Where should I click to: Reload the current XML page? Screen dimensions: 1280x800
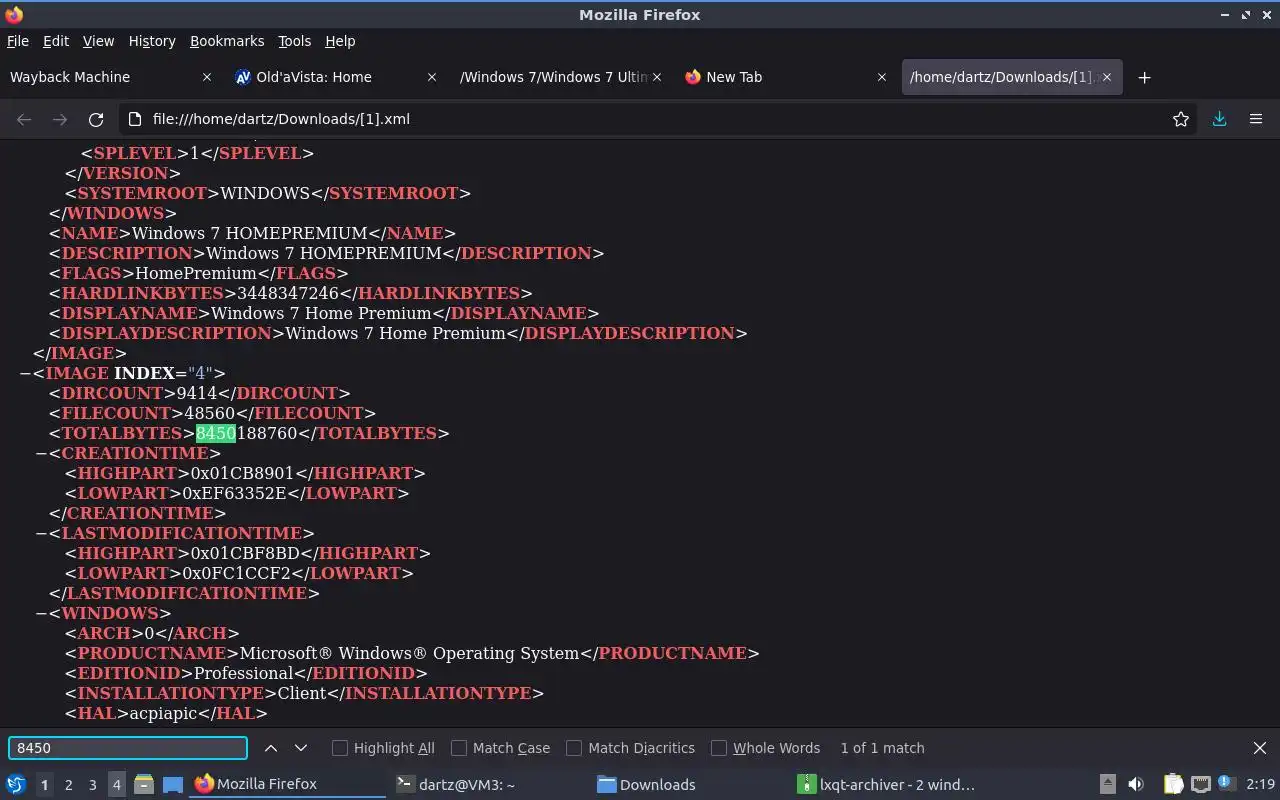tap(96, 119)
